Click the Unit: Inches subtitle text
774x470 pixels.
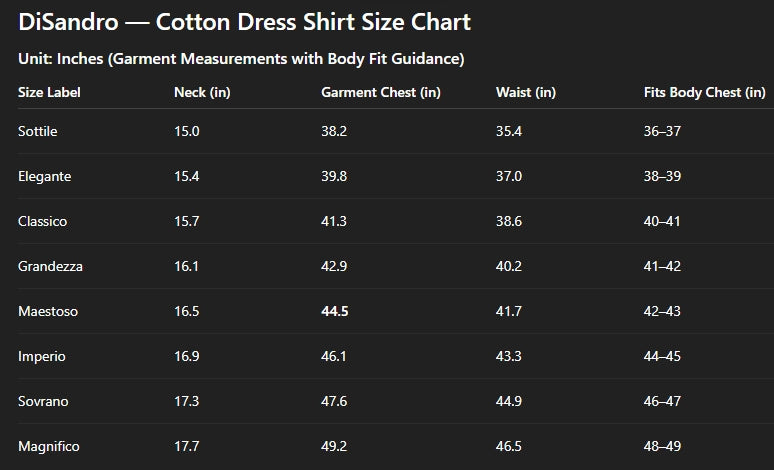(241, 59)
